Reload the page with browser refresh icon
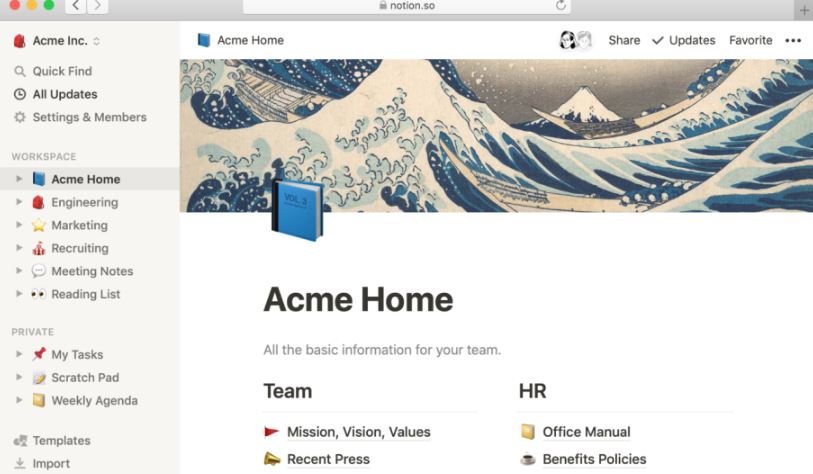The height and width of the screenshot is (474, 813). [560, 6]
